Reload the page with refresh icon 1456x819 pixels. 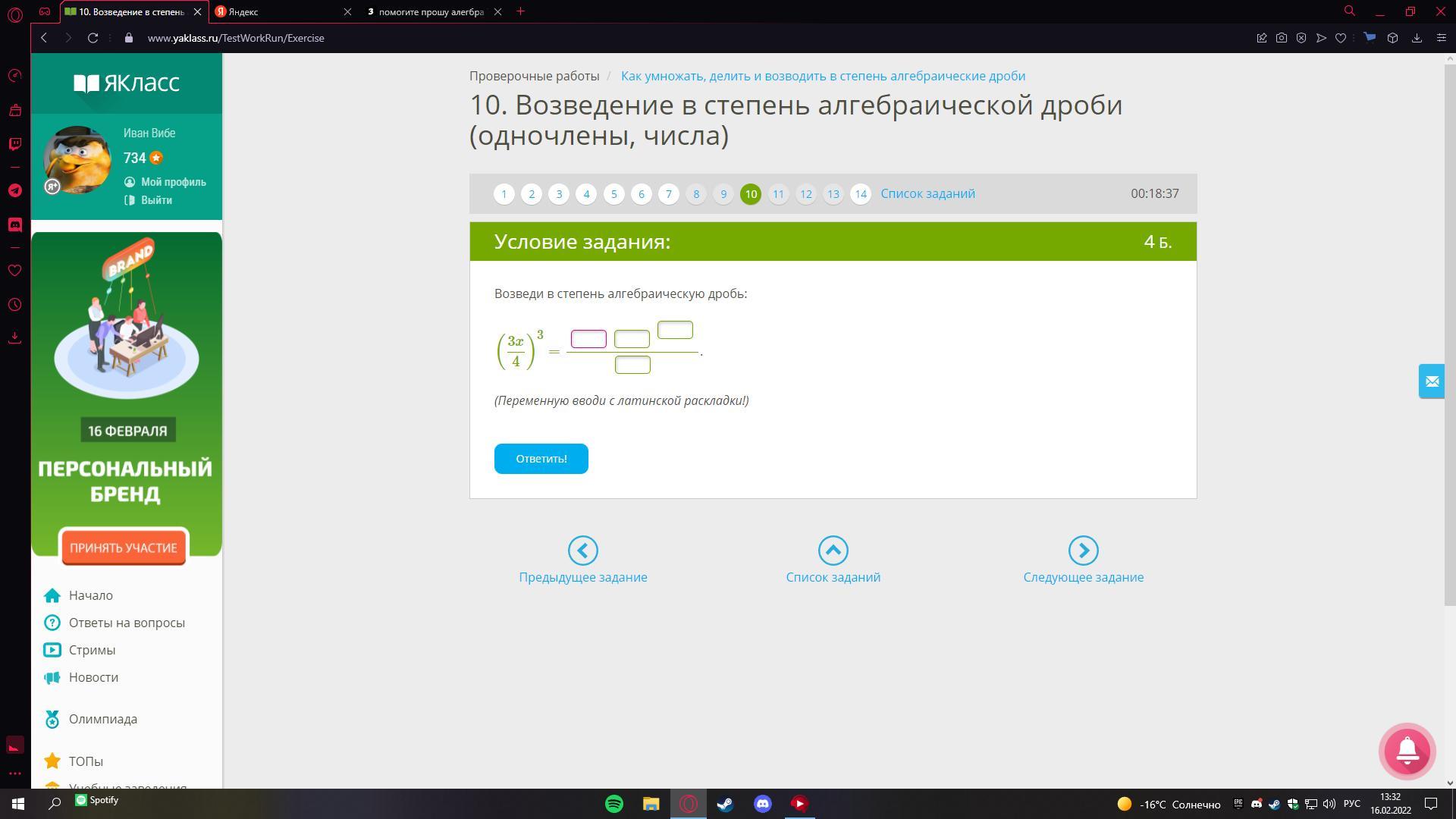[93, 38]
